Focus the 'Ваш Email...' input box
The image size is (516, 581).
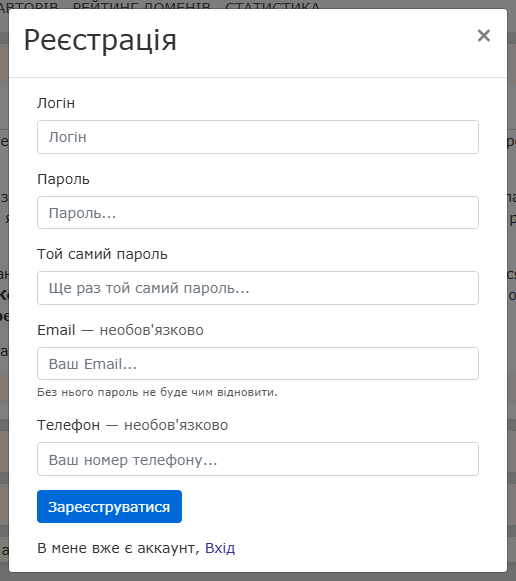[x=258, y=363]
